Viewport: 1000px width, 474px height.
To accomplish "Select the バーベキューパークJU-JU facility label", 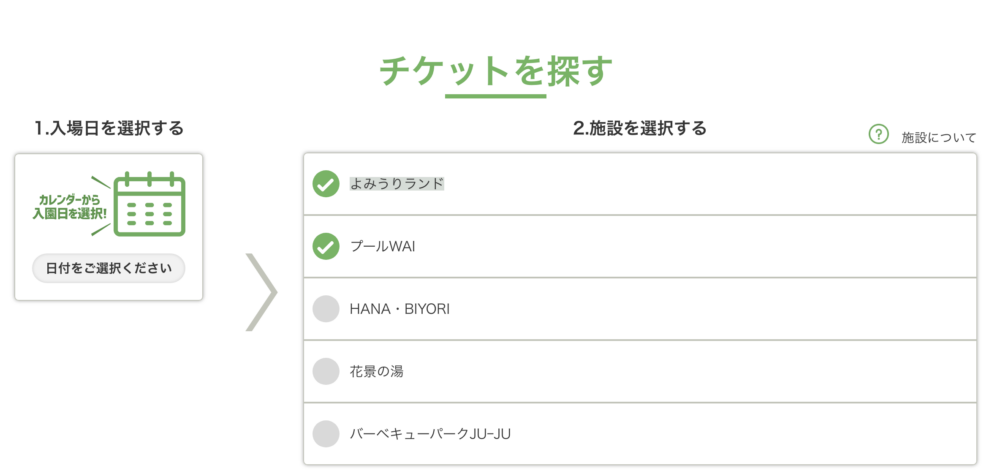I will 430,434.
